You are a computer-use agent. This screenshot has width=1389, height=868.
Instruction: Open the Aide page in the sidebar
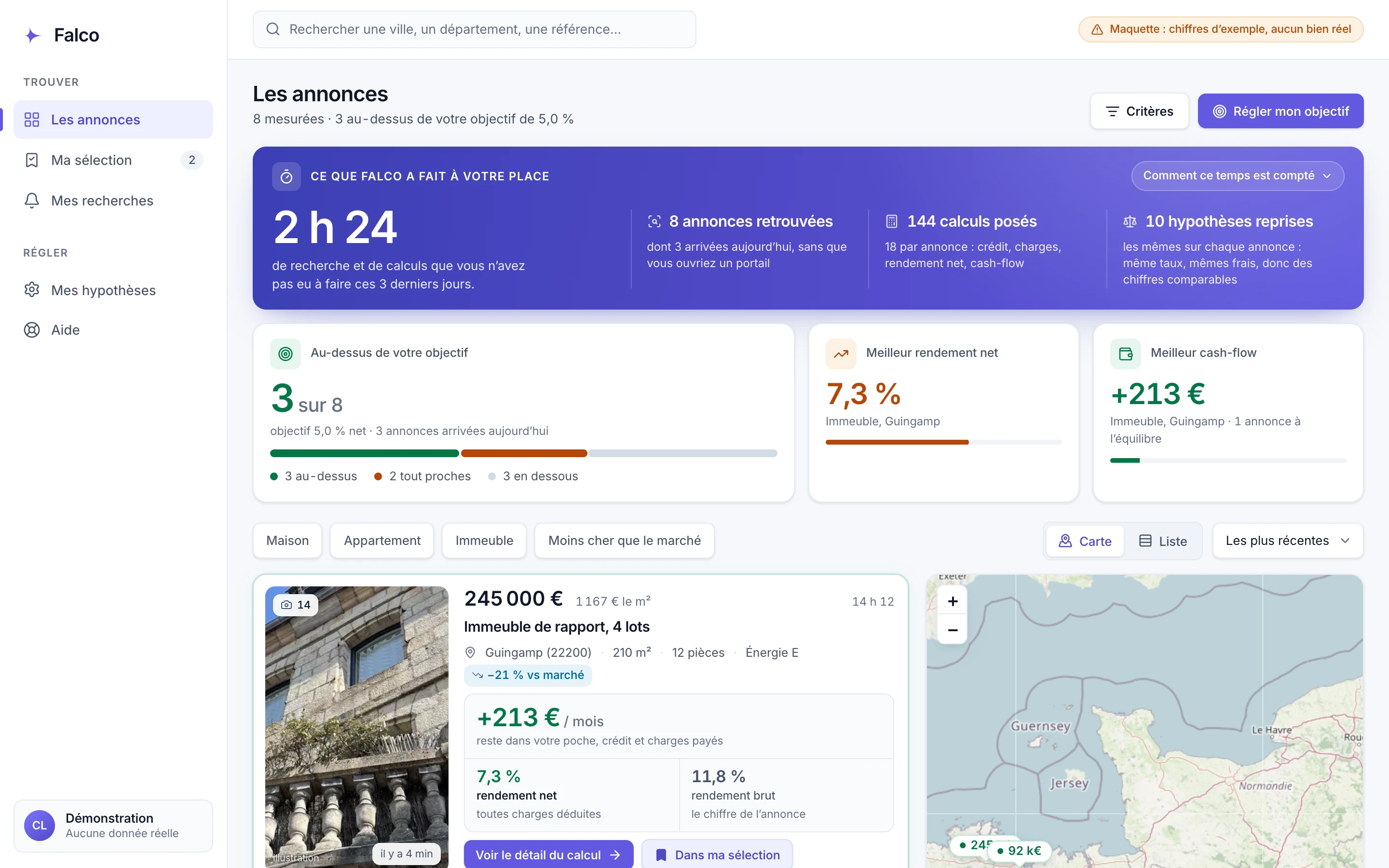[x=113, y=330]
